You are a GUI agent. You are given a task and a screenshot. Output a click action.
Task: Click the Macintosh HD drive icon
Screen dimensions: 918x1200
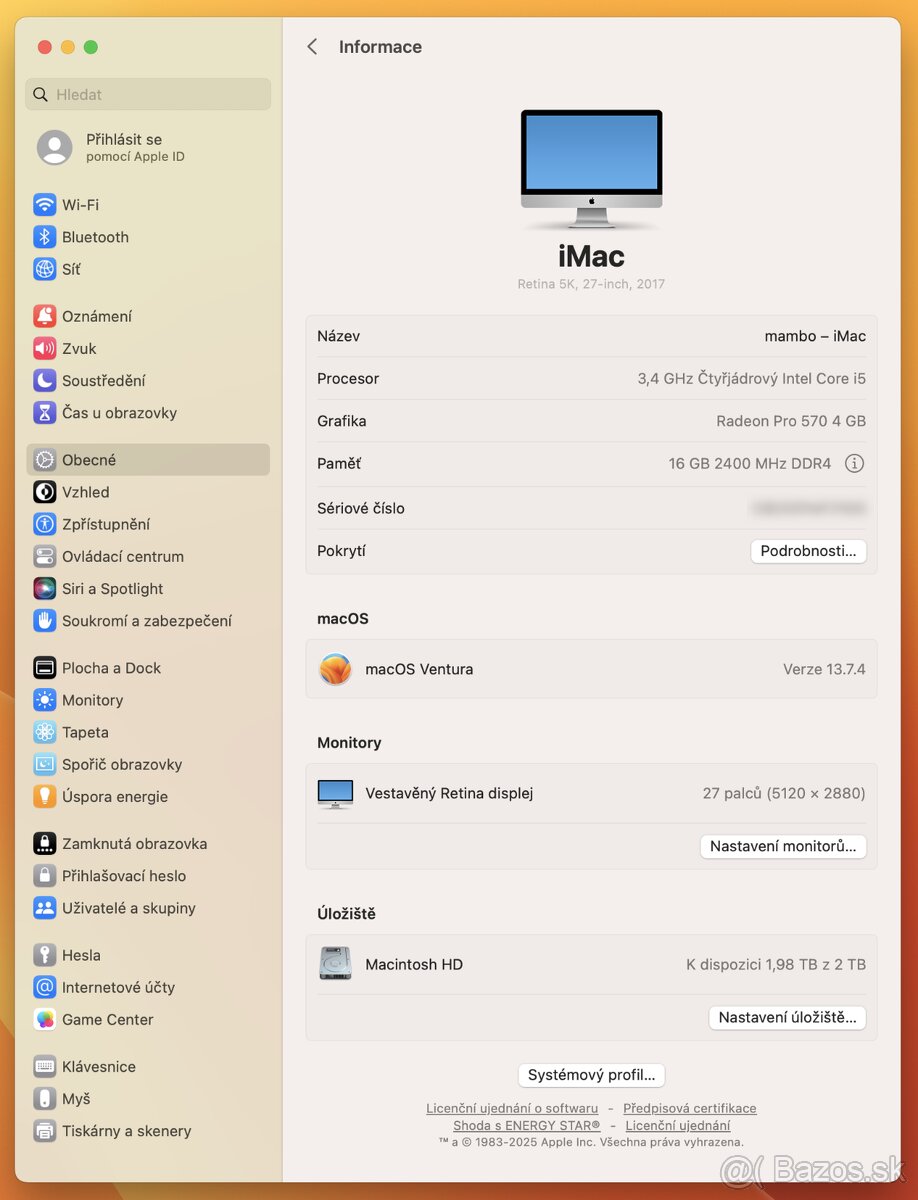click(x=335, y=963)
